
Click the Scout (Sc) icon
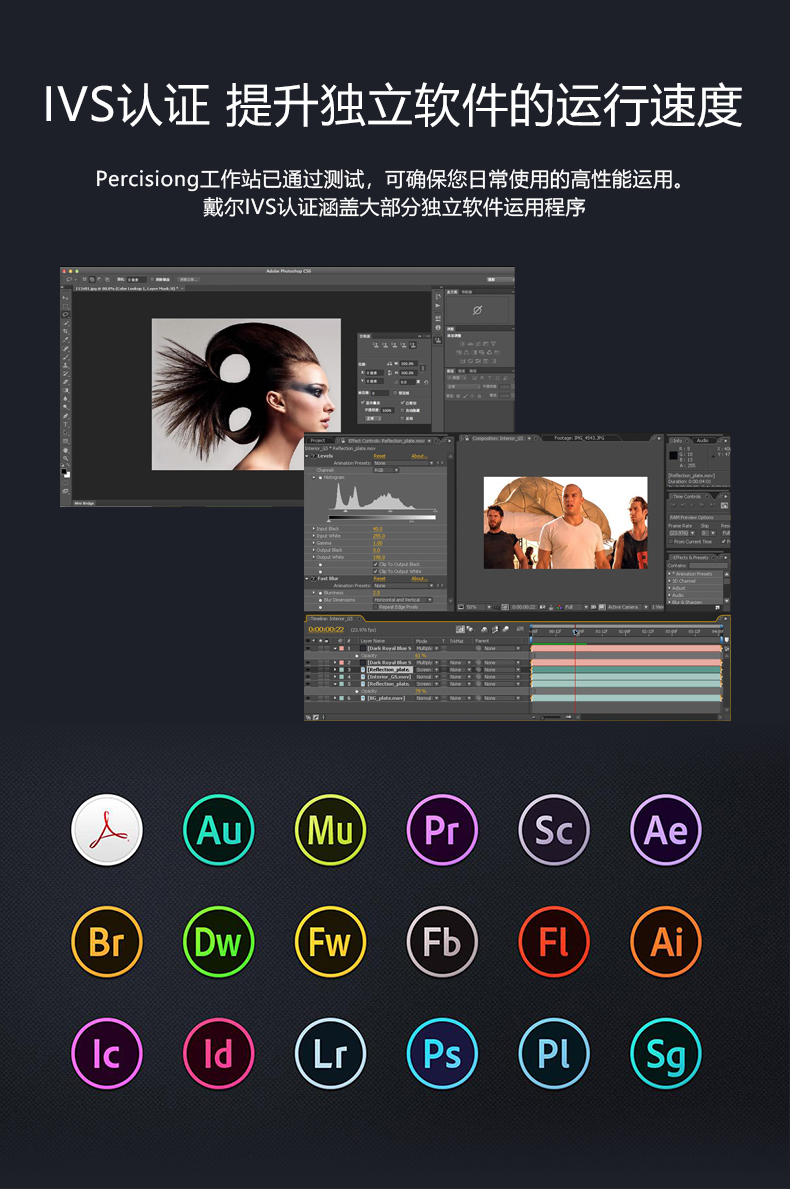[x=554, y=830]
